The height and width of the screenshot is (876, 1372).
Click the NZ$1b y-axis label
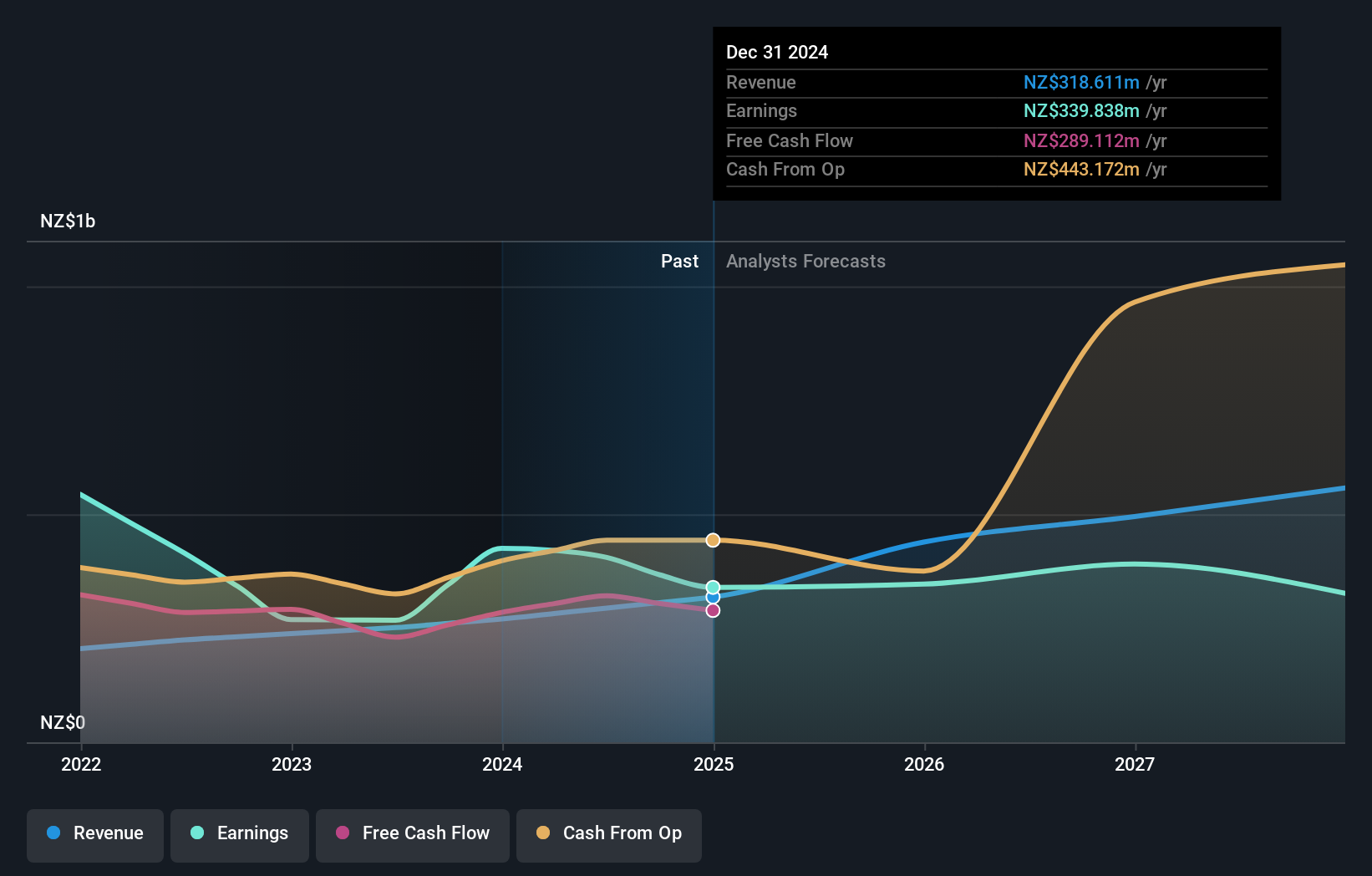68,221
